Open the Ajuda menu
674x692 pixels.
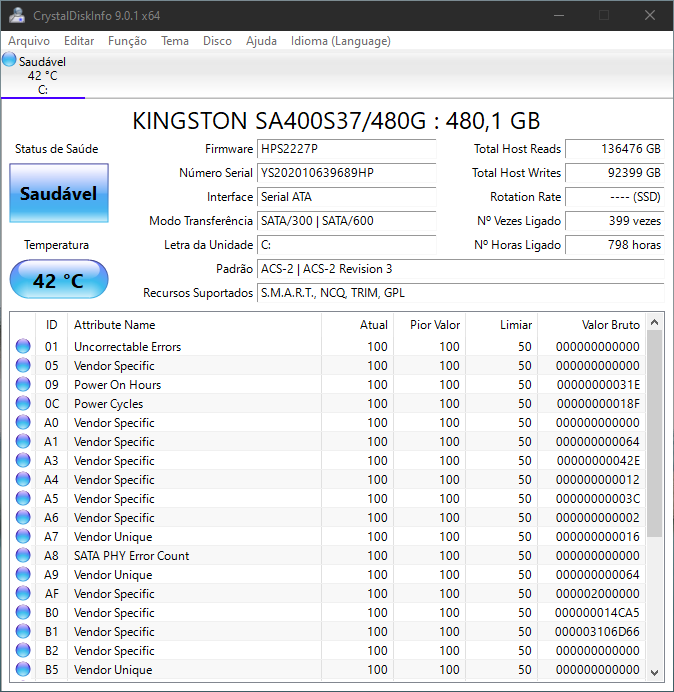(261, 41)
